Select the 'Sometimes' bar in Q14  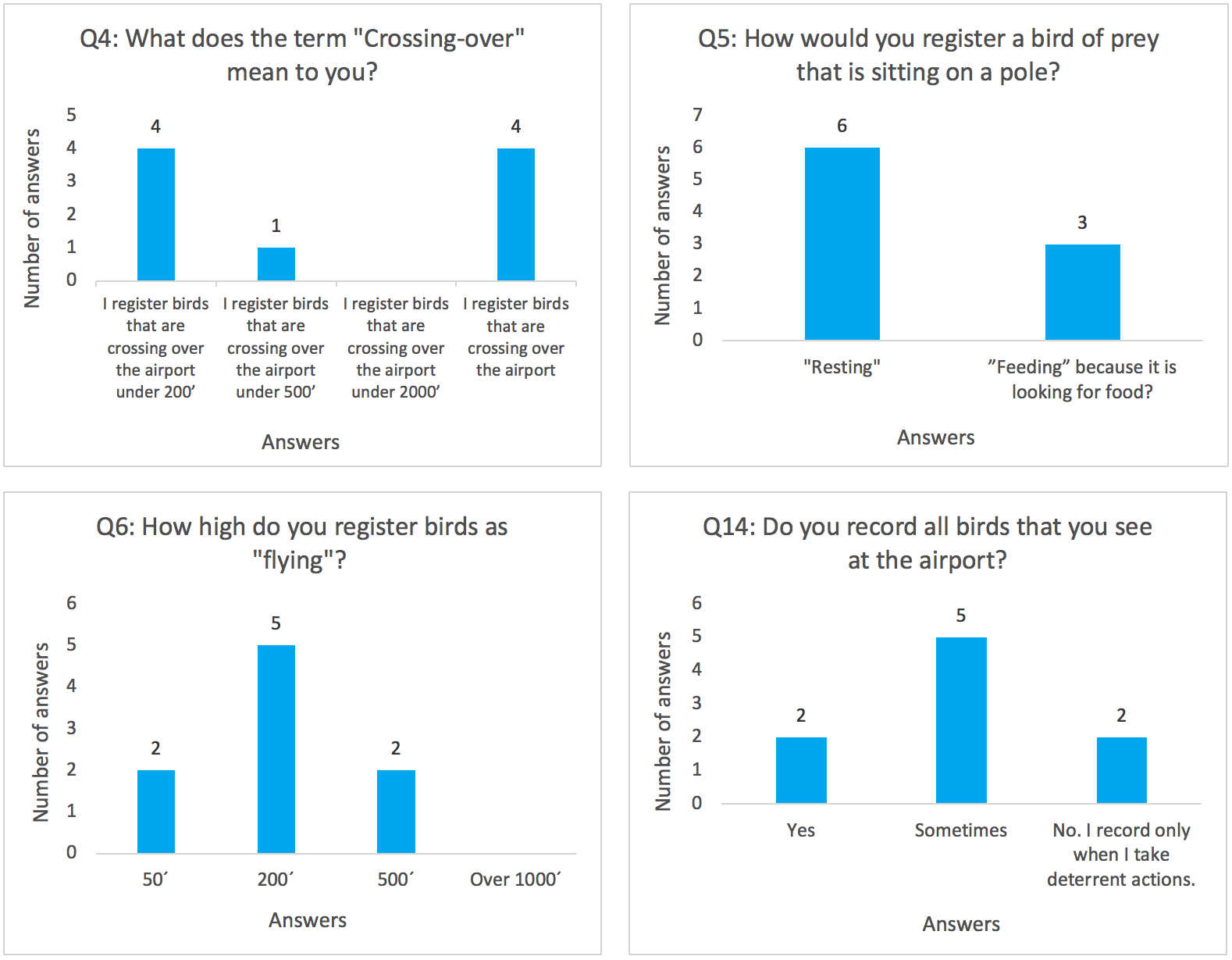click(961, 720)
